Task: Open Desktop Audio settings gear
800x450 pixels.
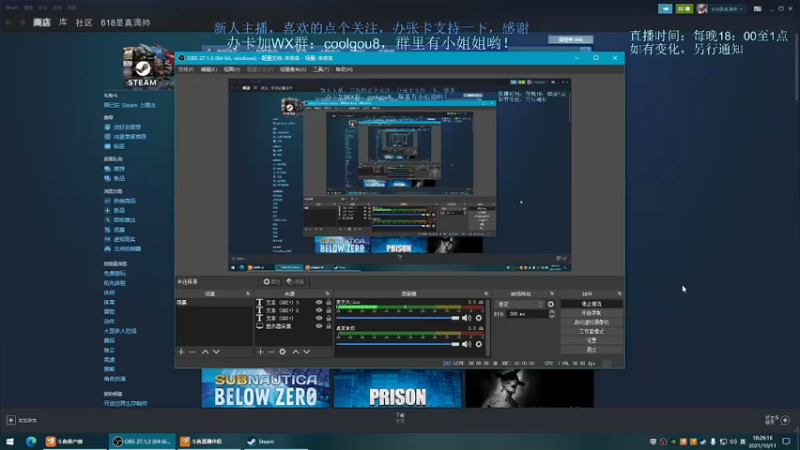Action: tap(479, 344)
